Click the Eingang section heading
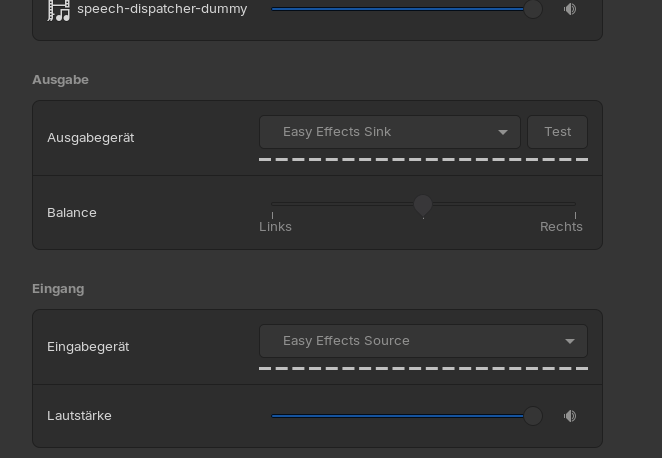Screen dimensions: 662x458 pyautogui.click(x=58, y=289)
